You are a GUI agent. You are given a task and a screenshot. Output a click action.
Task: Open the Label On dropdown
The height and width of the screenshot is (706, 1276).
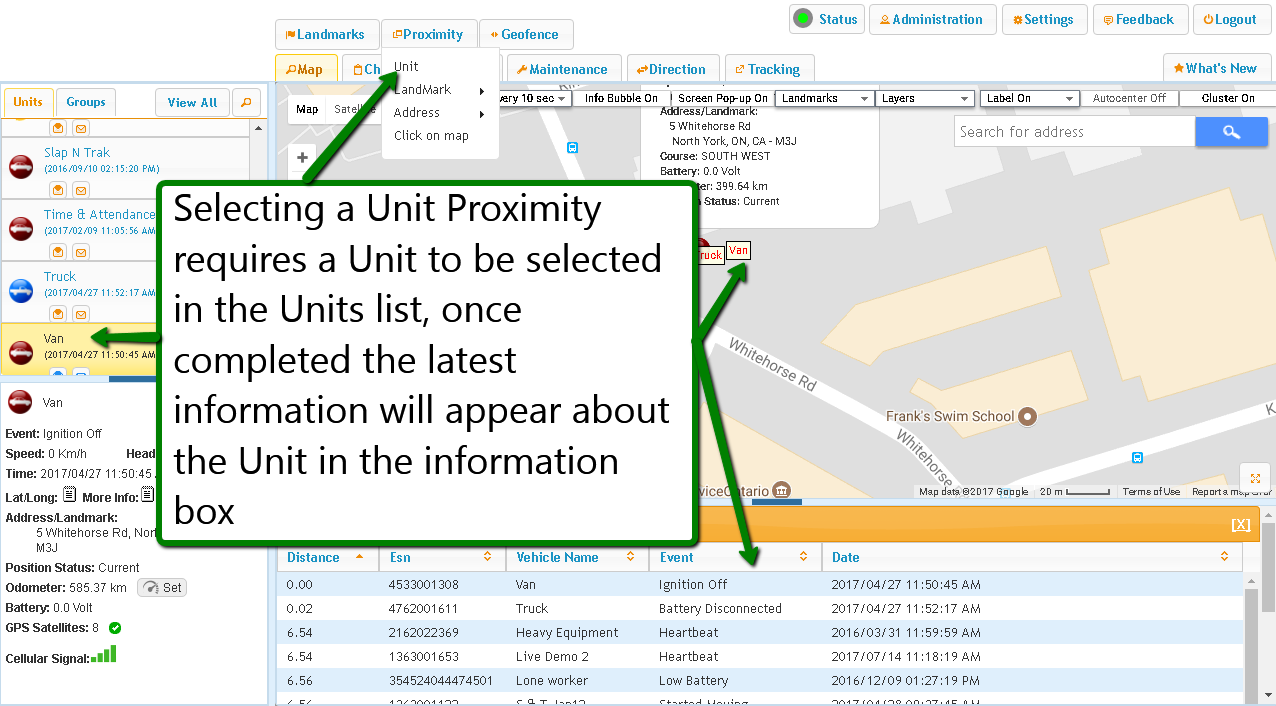[1029, 98]
